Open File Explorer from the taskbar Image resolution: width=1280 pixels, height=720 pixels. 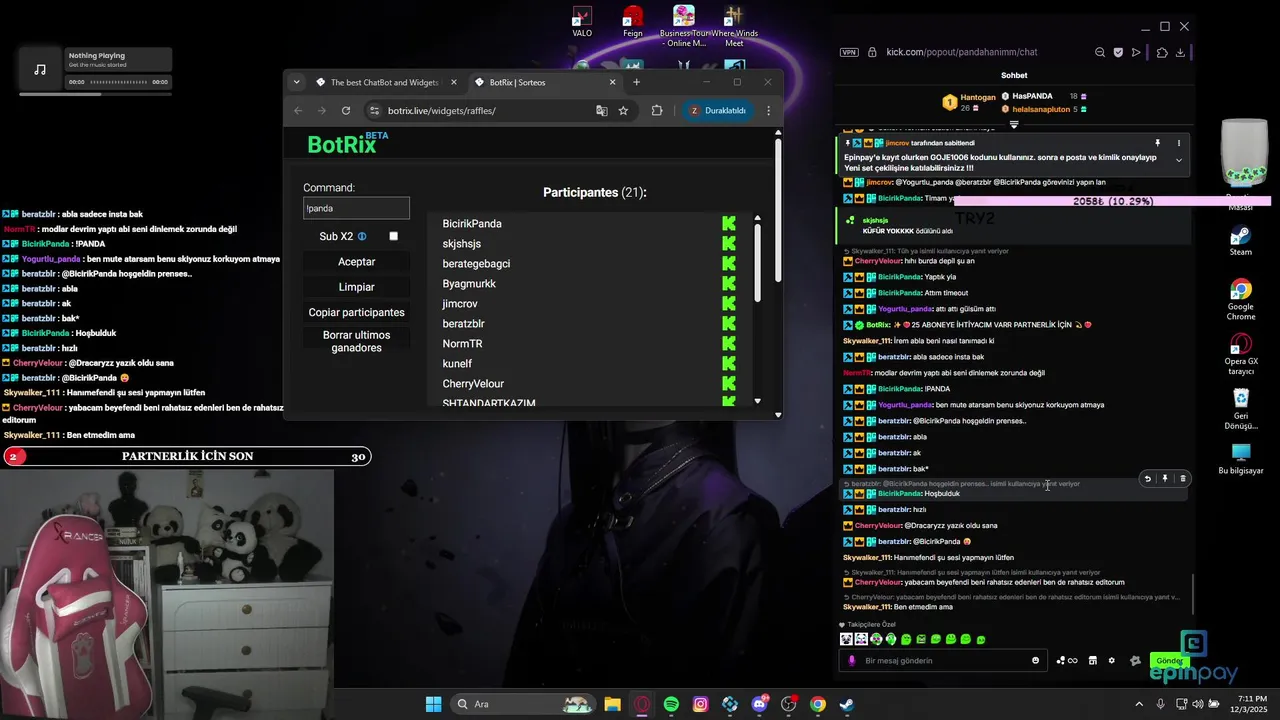pyautogui.click(x=612, y=704)
